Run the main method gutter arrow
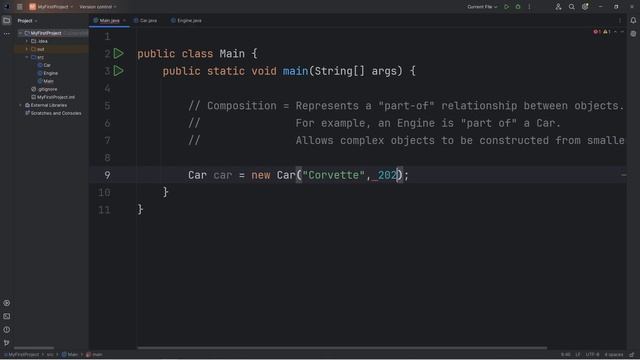This screenshot has width=640, height=360. pyautogui.click(x=118, y=71)
